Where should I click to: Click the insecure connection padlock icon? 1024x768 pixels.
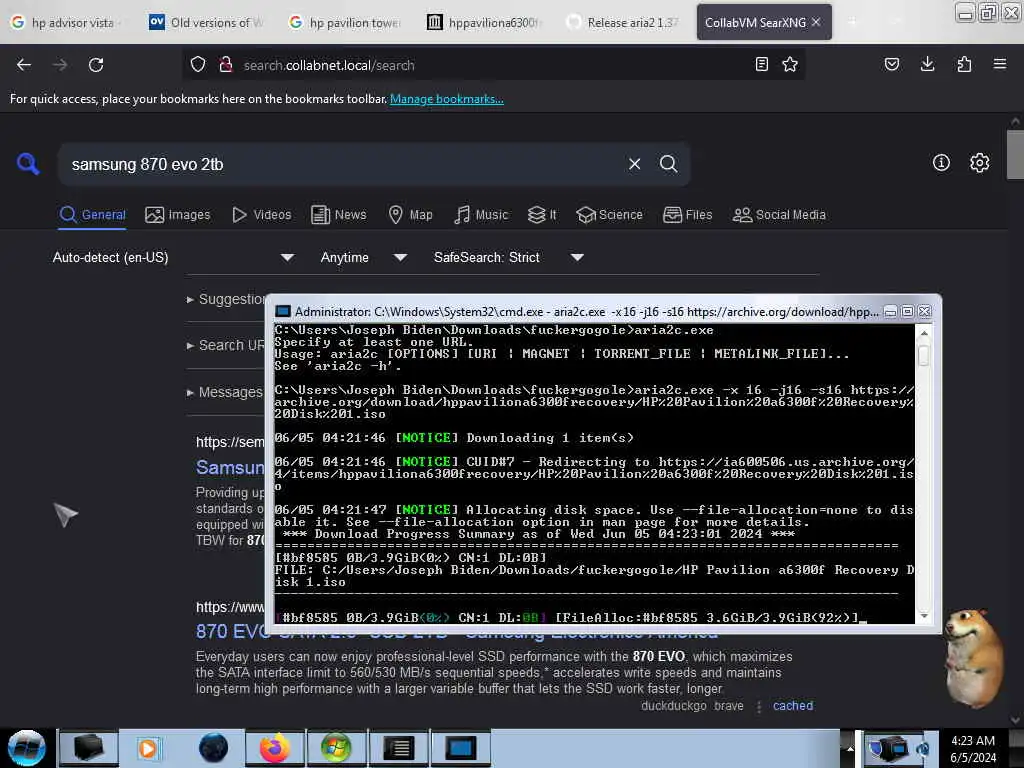[226, 65]
